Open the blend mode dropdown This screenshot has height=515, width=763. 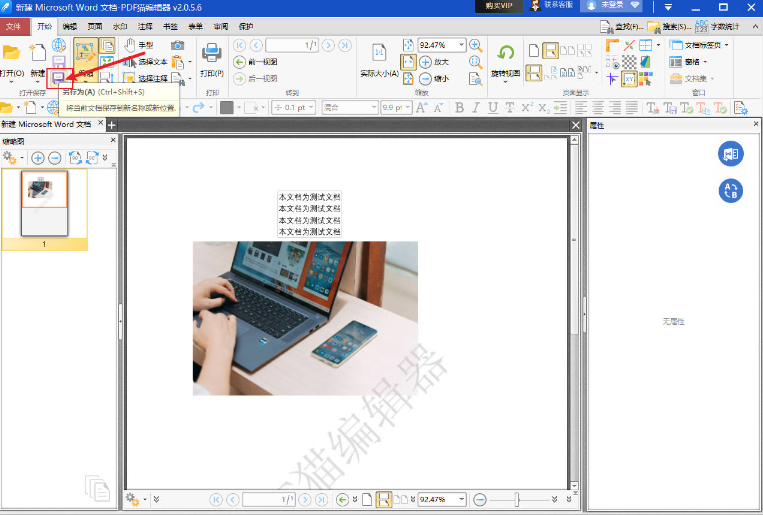point(374,108)
